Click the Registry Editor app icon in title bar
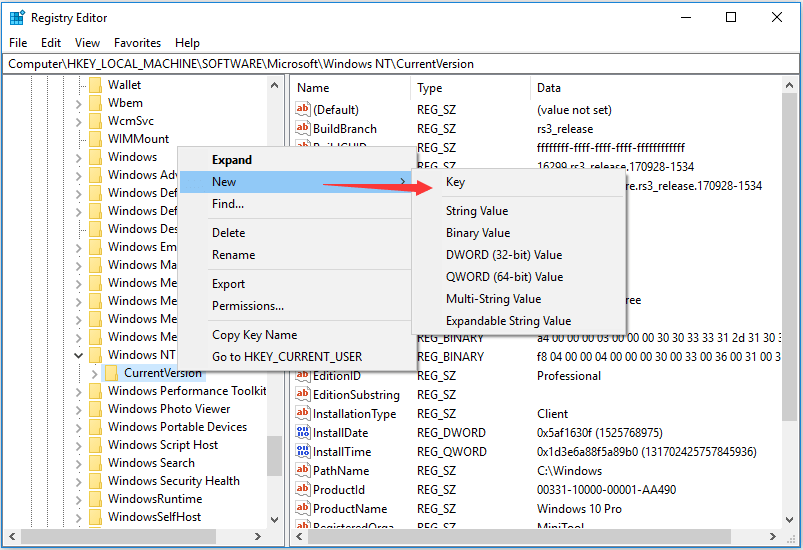The width and height of the screenshot is (803, 550). pos(17,17)
